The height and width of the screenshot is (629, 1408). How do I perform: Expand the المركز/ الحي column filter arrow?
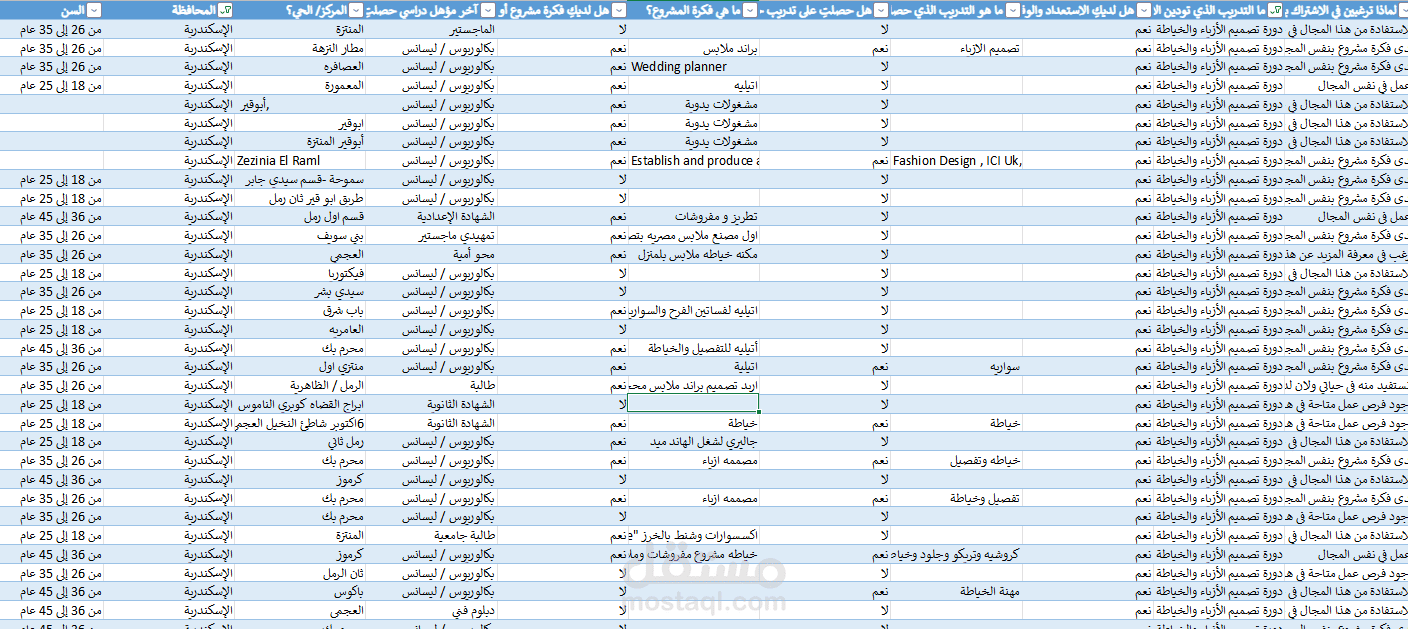click(356, 9)
